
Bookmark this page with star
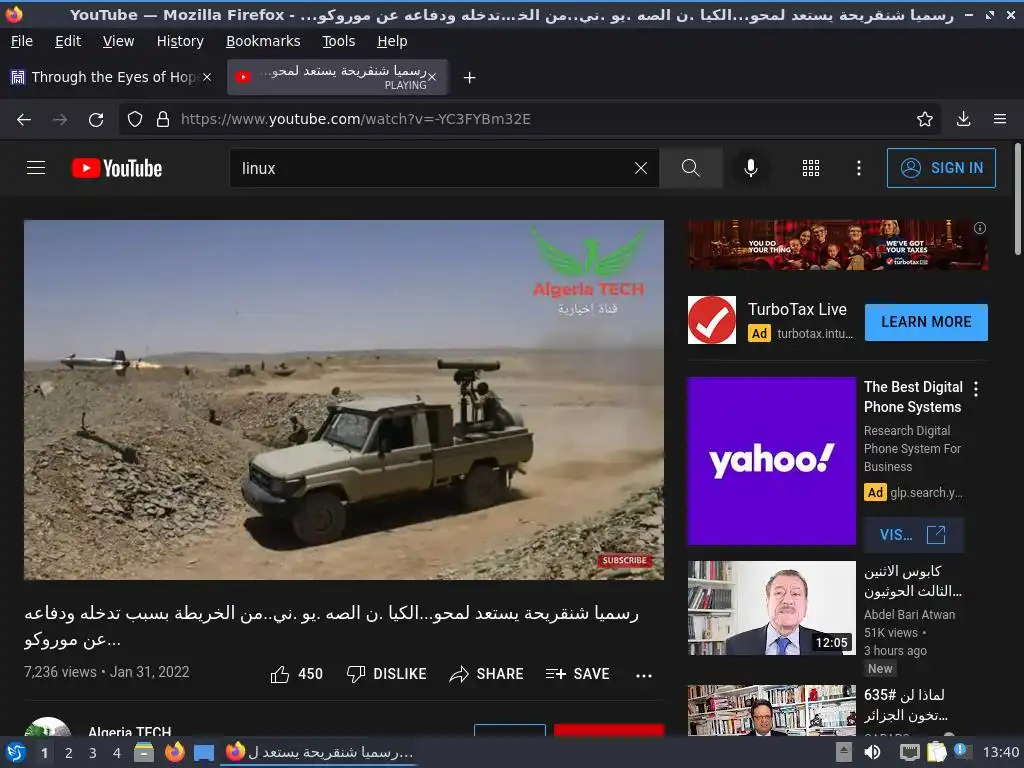(x=924, y=119)
